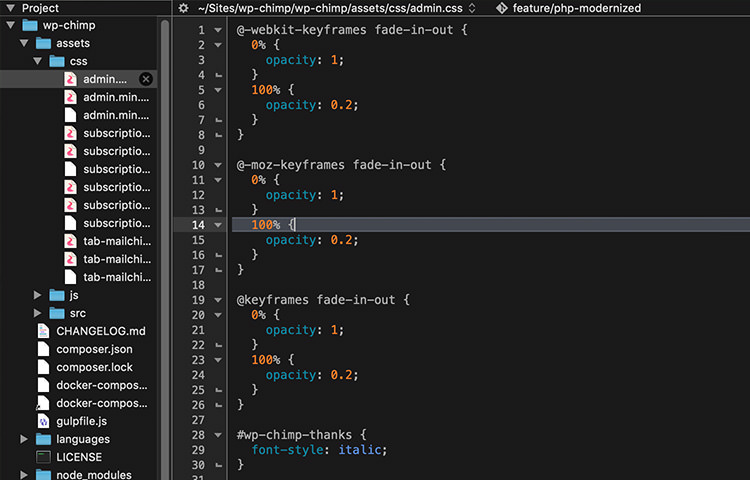Open the CHANGELOG.md file
750x480 pixels.
[x=101, y=331]
